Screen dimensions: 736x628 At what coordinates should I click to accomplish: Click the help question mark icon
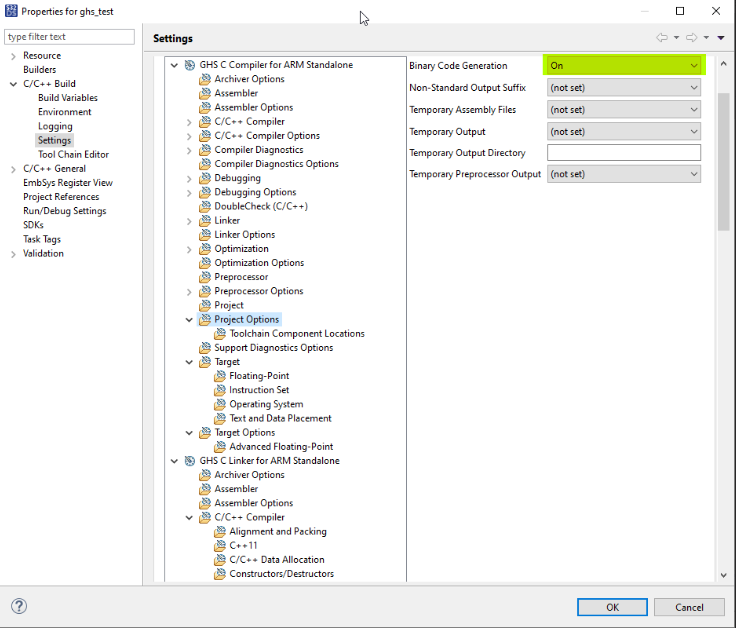(19, 606)
